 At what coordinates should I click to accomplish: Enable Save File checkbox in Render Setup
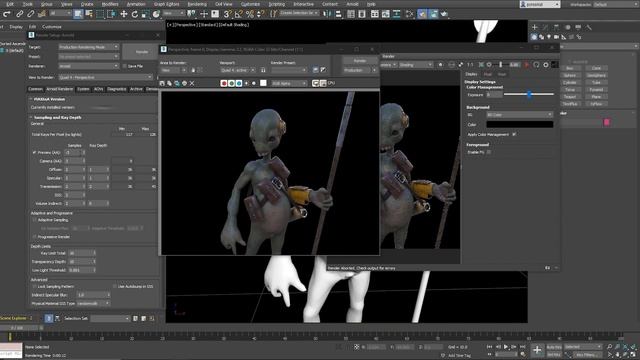[x=125, y=66]
